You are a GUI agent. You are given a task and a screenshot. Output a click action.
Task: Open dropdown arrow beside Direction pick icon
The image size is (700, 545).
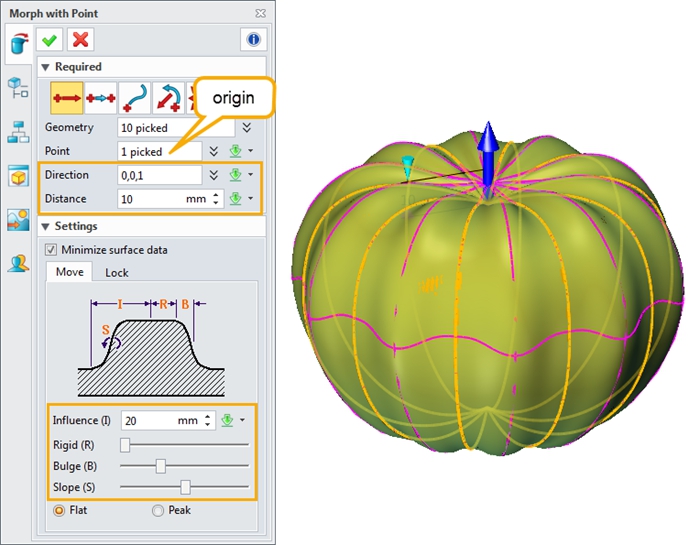coord(250,175)
